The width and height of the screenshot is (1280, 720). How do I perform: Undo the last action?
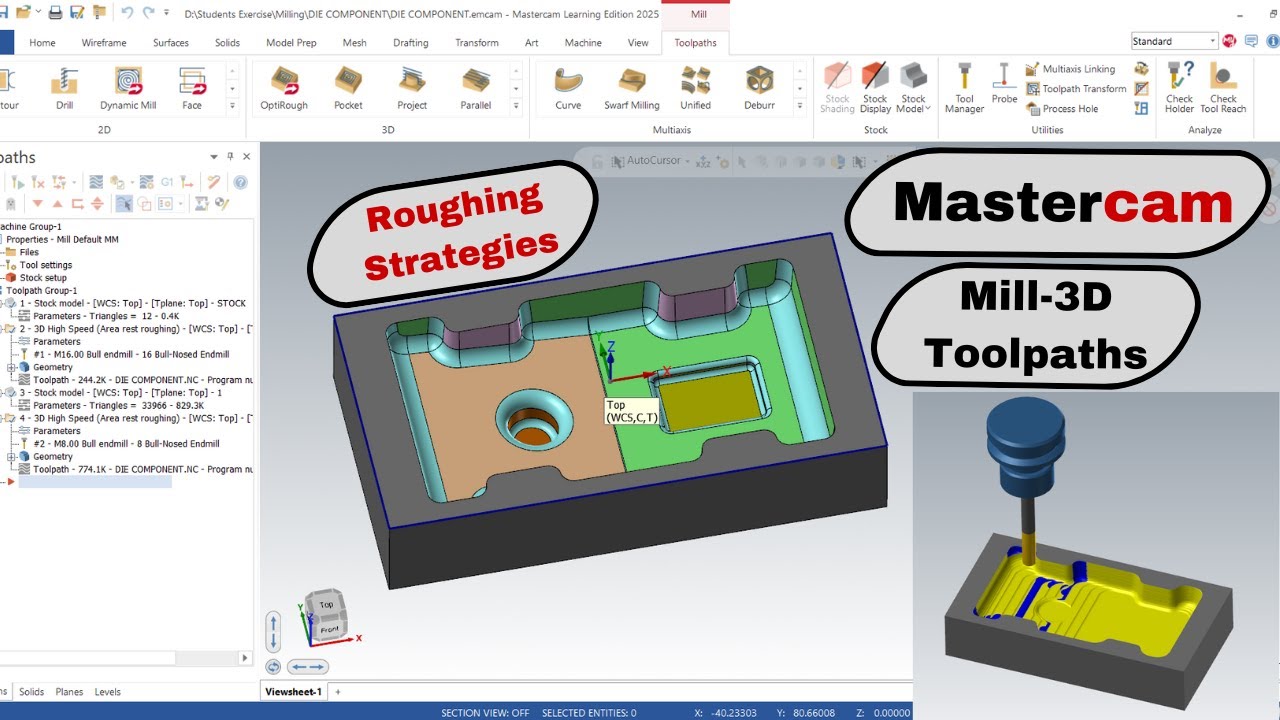coord(127,13)
